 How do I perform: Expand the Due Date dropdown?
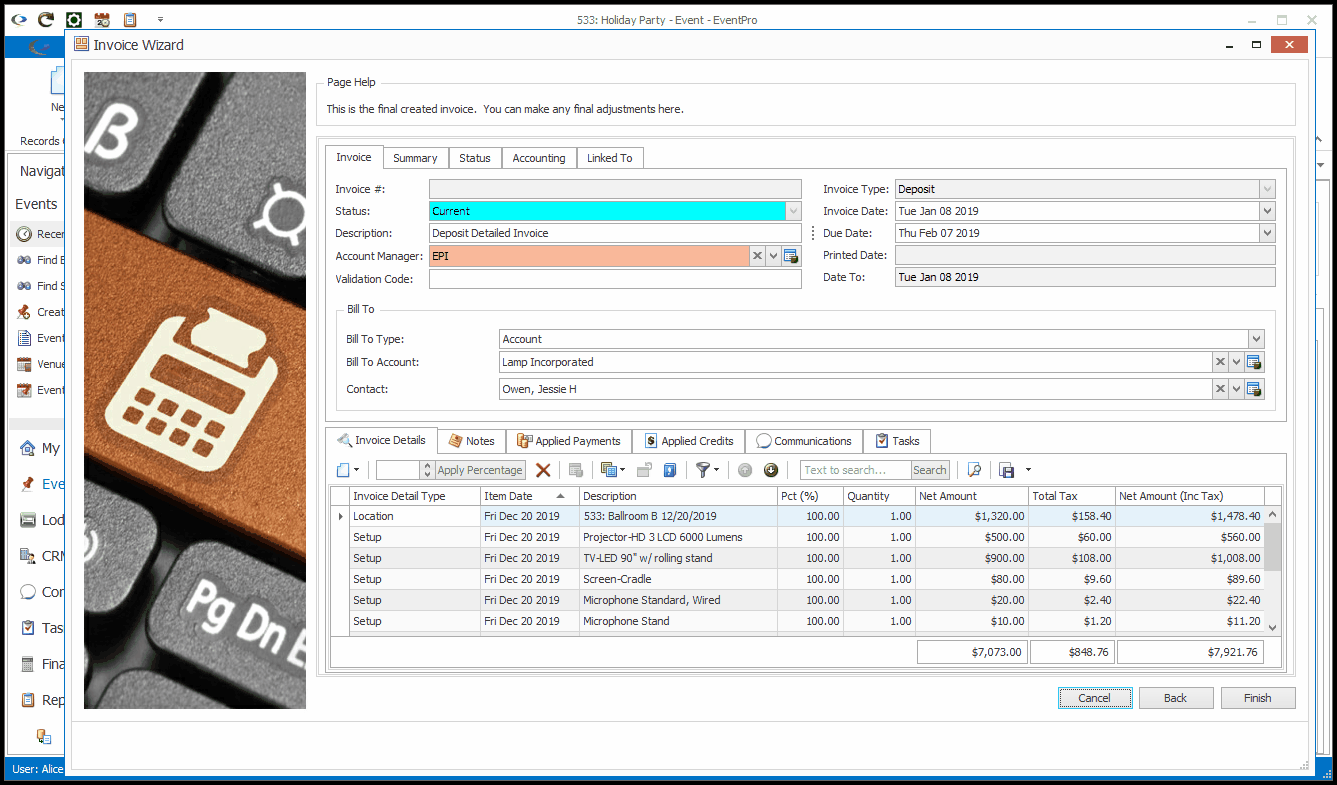coord(1267,233)
